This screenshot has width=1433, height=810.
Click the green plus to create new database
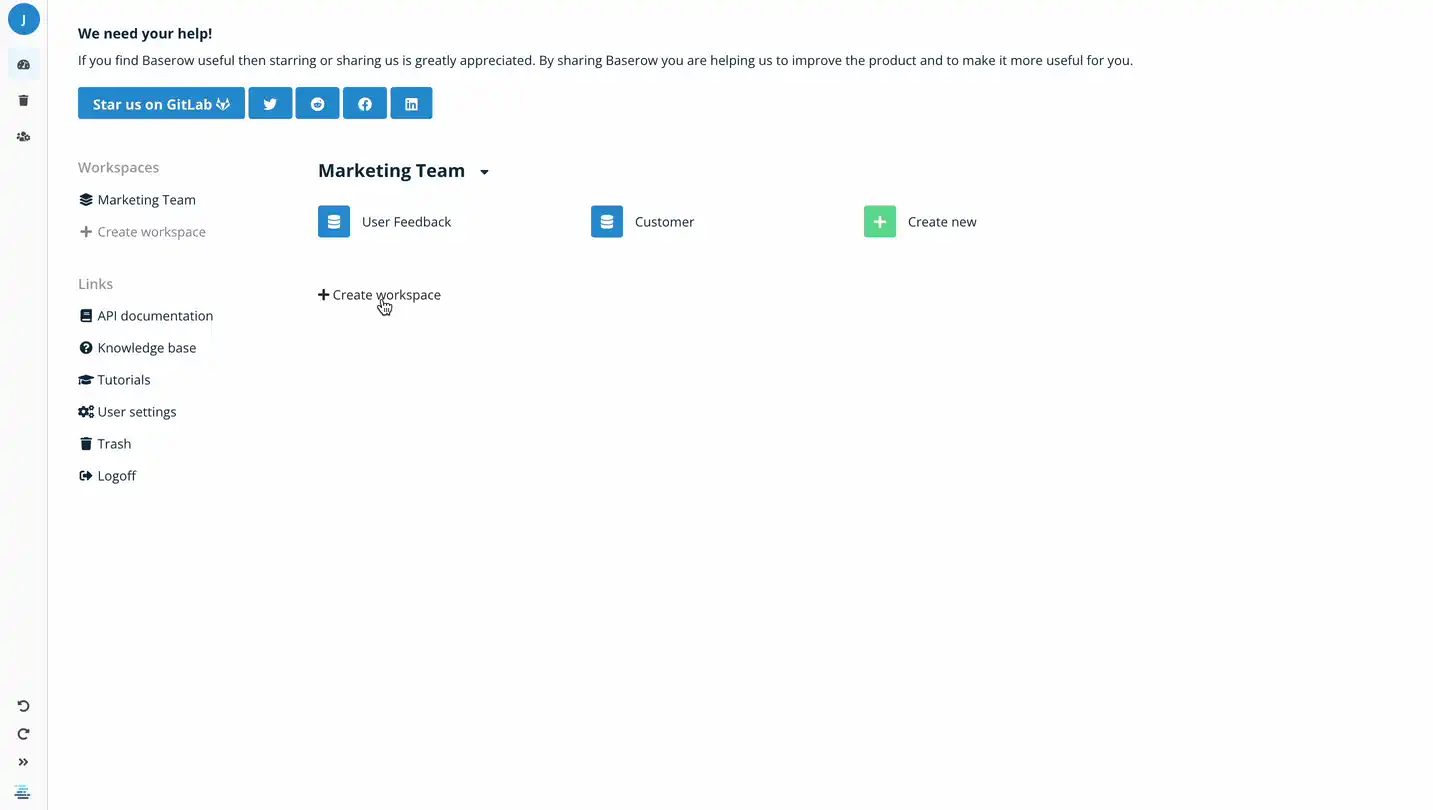[x=879, y=221]
